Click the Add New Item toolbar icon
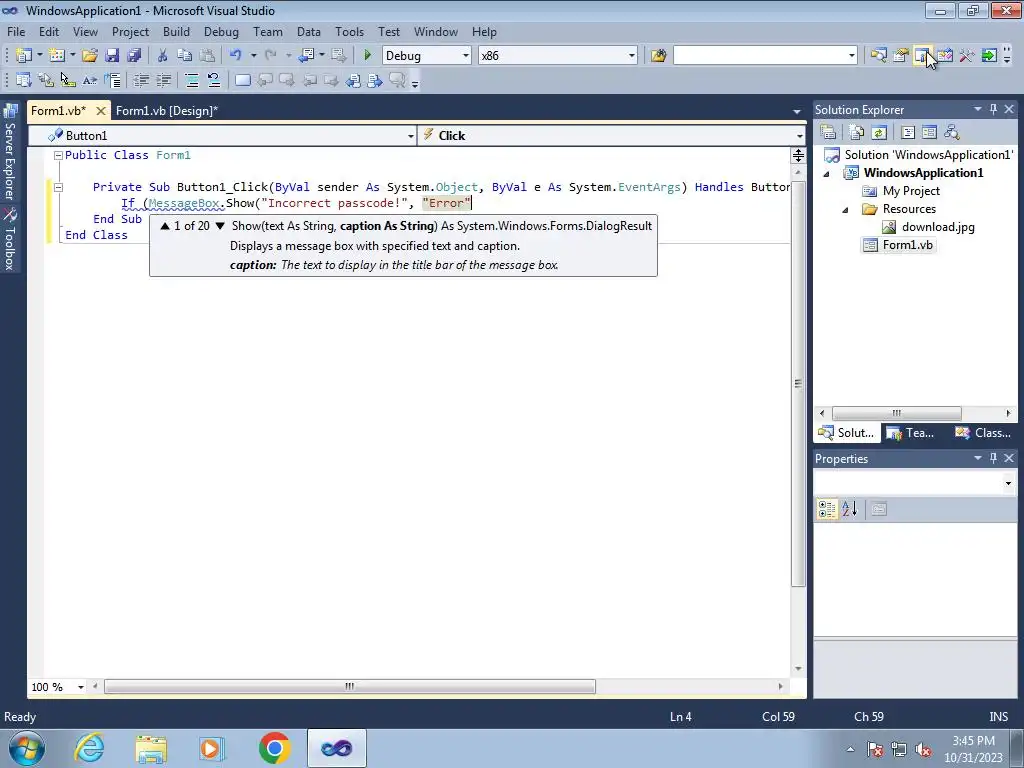 (x=57, y=56)
